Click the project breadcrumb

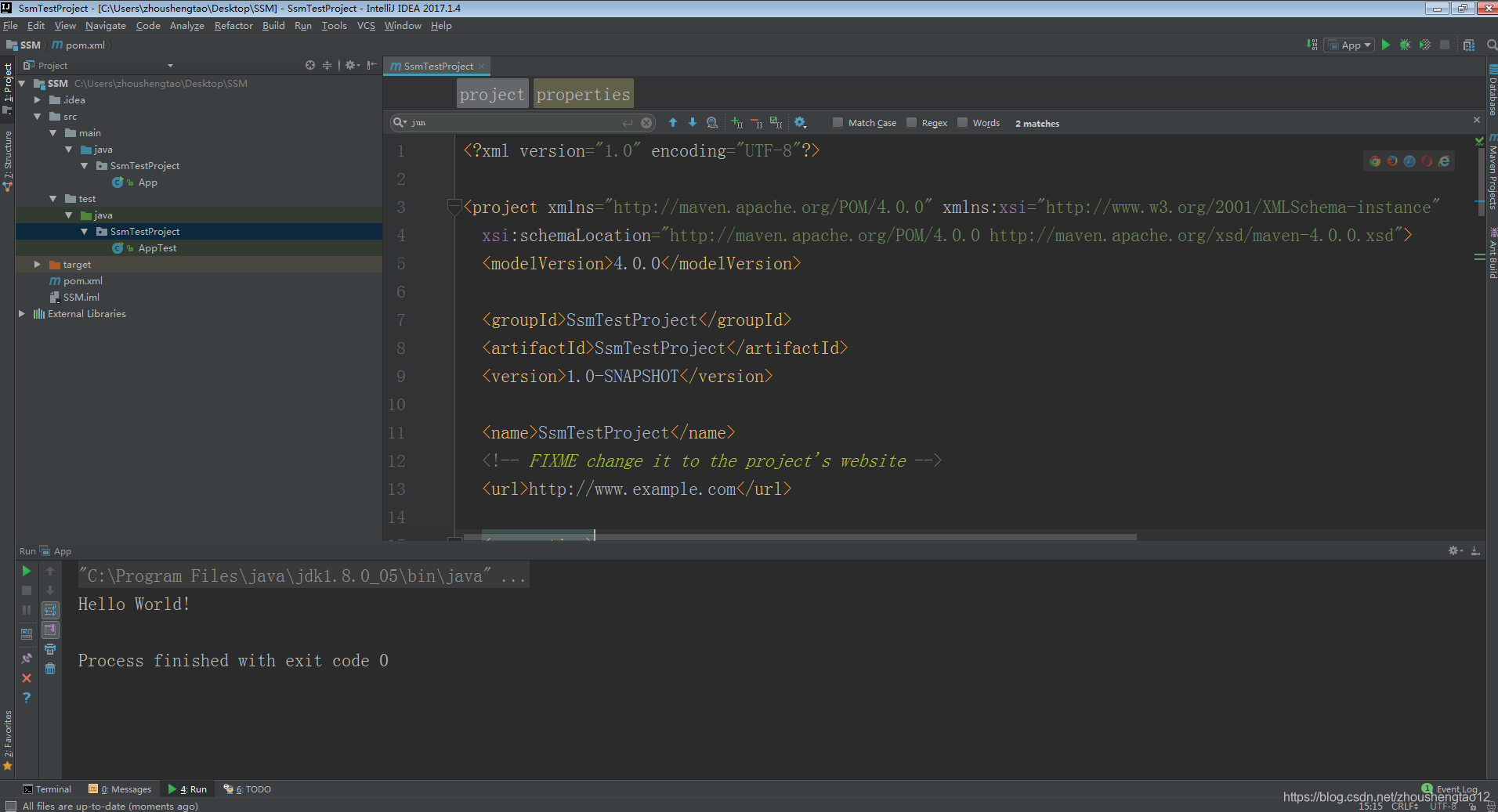point(492,94)
